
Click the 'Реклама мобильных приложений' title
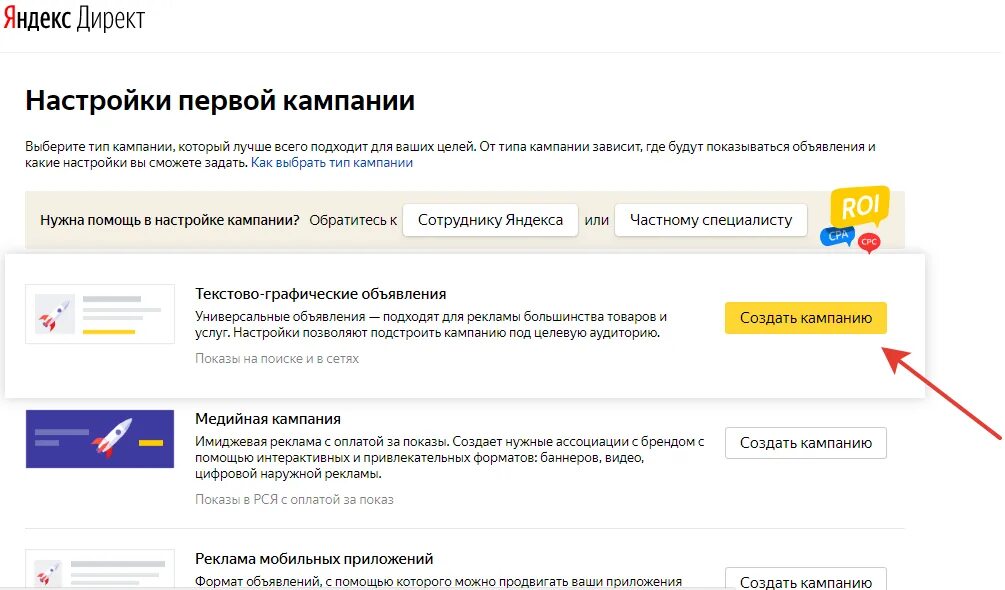tap(314, 559)
